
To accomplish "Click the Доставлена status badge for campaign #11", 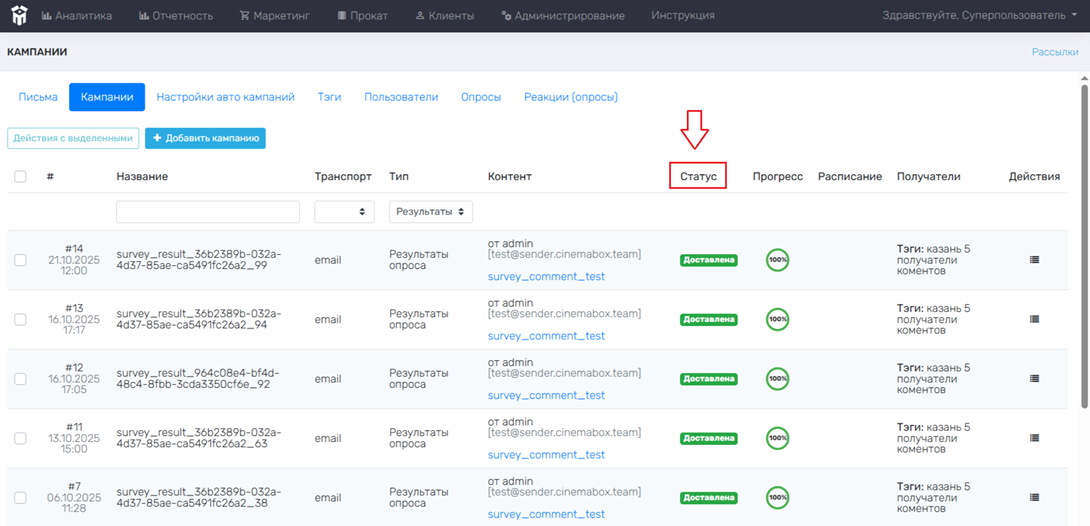I will tap(709, 438).
